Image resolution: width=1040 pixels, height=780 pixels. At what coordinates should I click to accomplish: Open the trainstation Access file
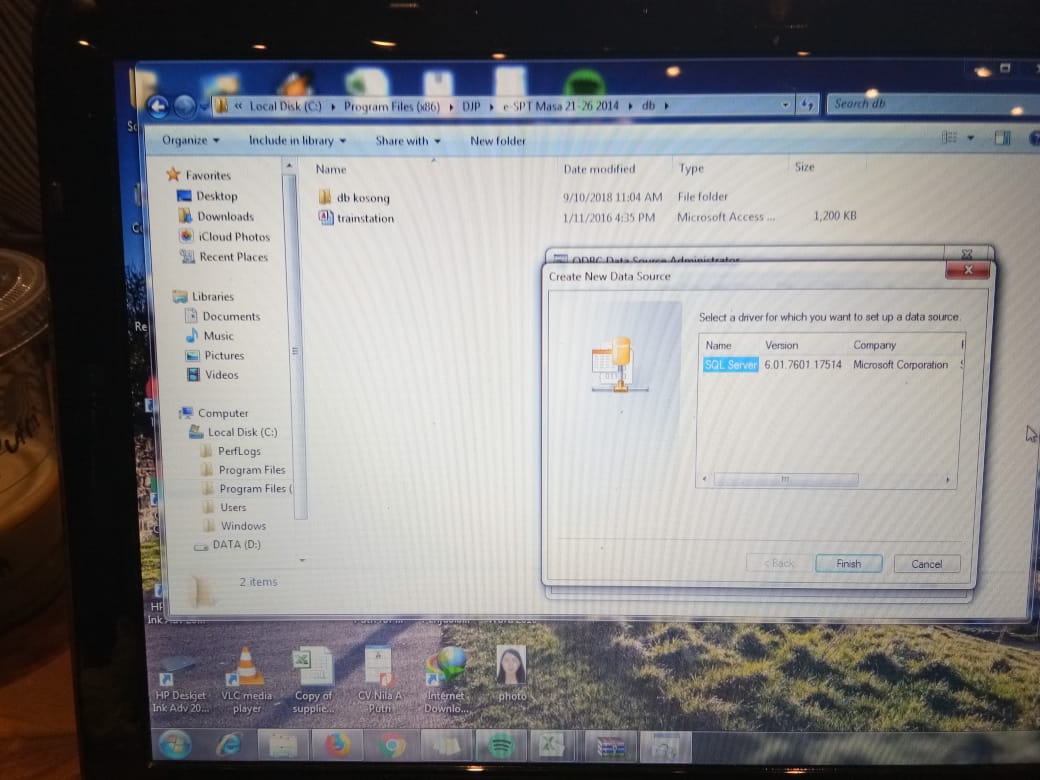click(x=363, y=218)
